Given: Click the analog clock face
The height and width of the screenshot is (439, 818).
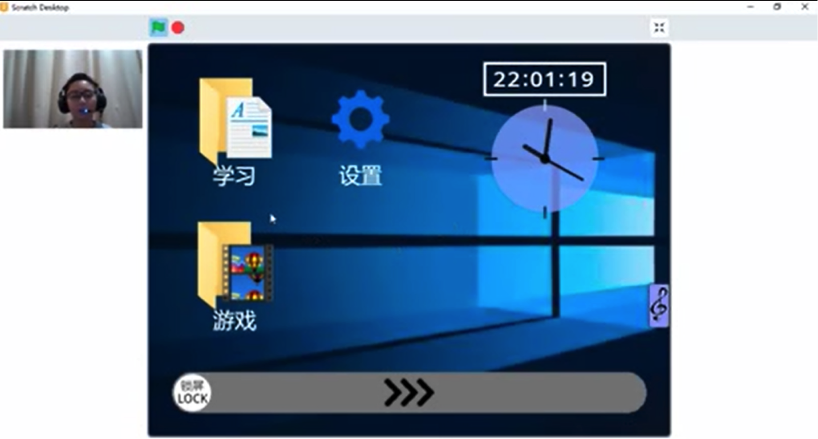Looking at the screenshot, I should point(545,158).
